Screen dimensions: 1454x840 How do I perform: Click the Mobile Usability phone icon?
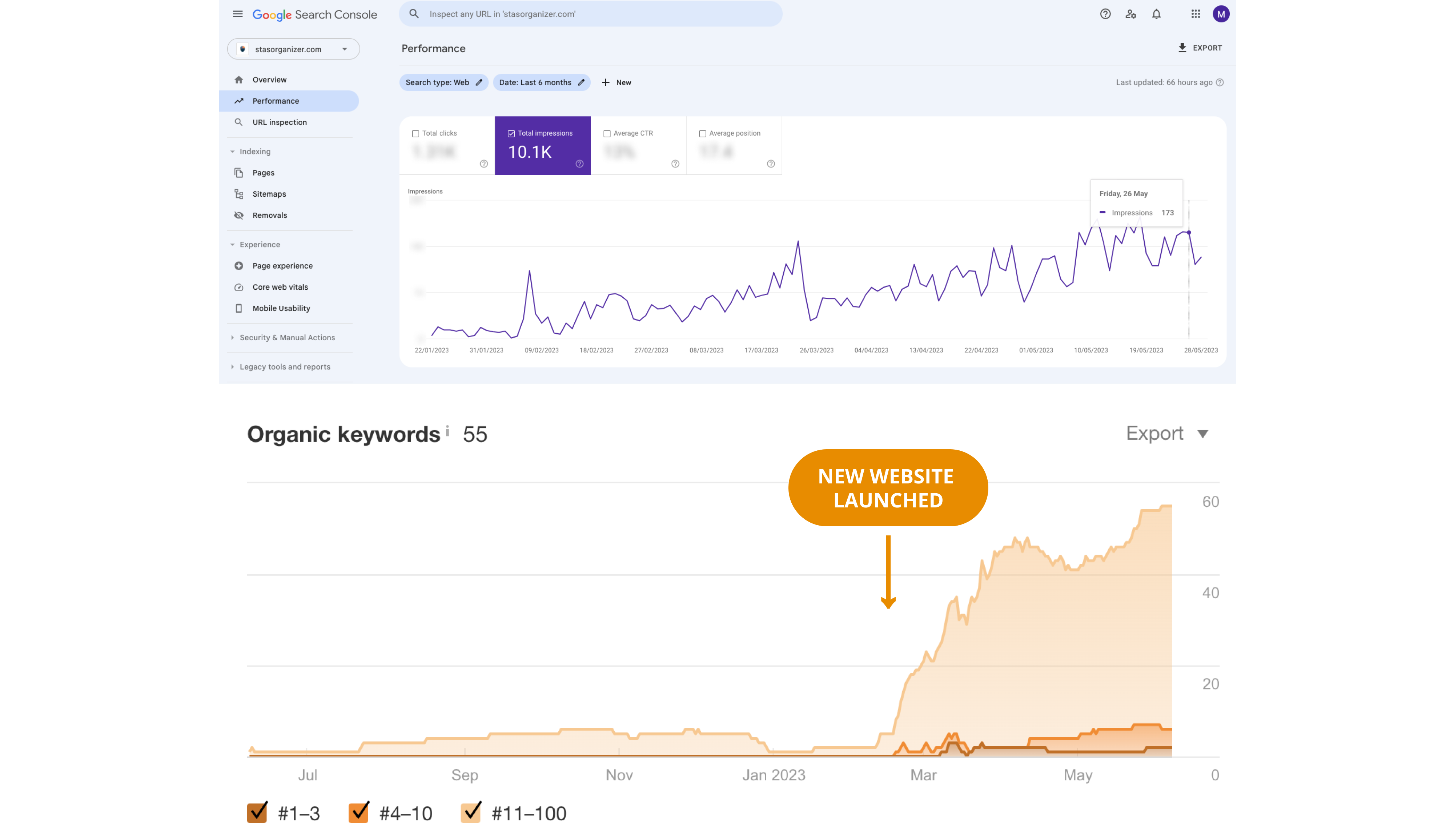(239, 308)
